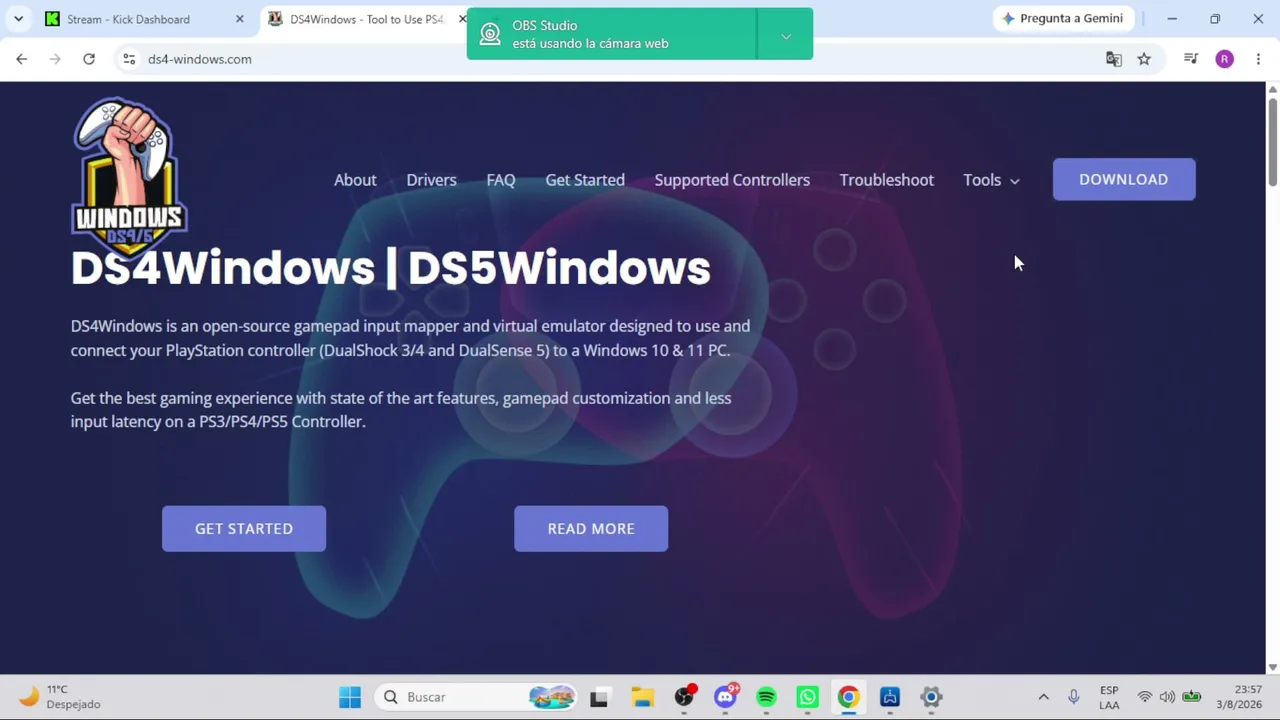Screen dimensions: 1280x720
Task: Open the blue controller app in taskbar
Action: (x=890, y=697)
